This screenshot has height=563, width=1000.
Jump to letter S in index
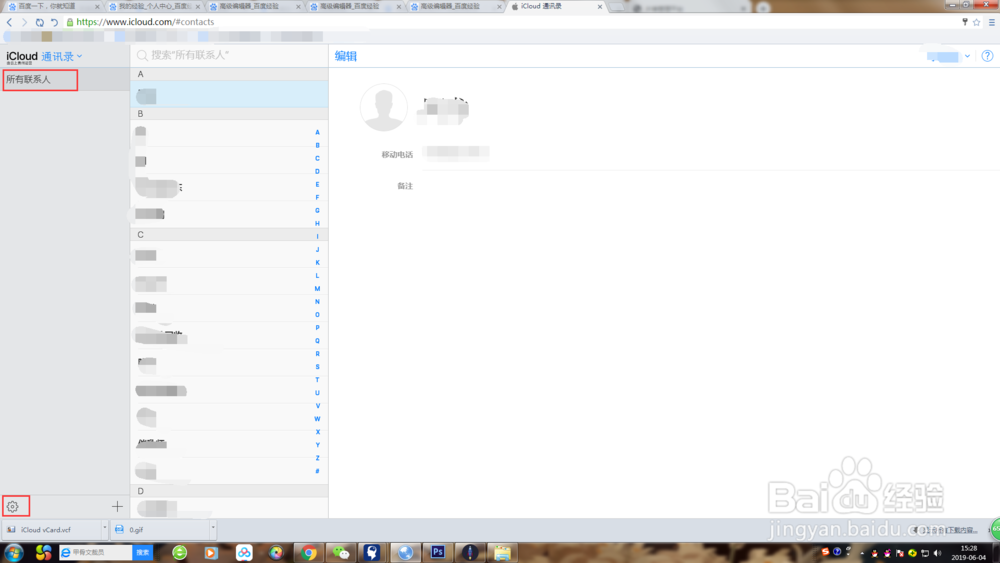click(x=317, y=367)
